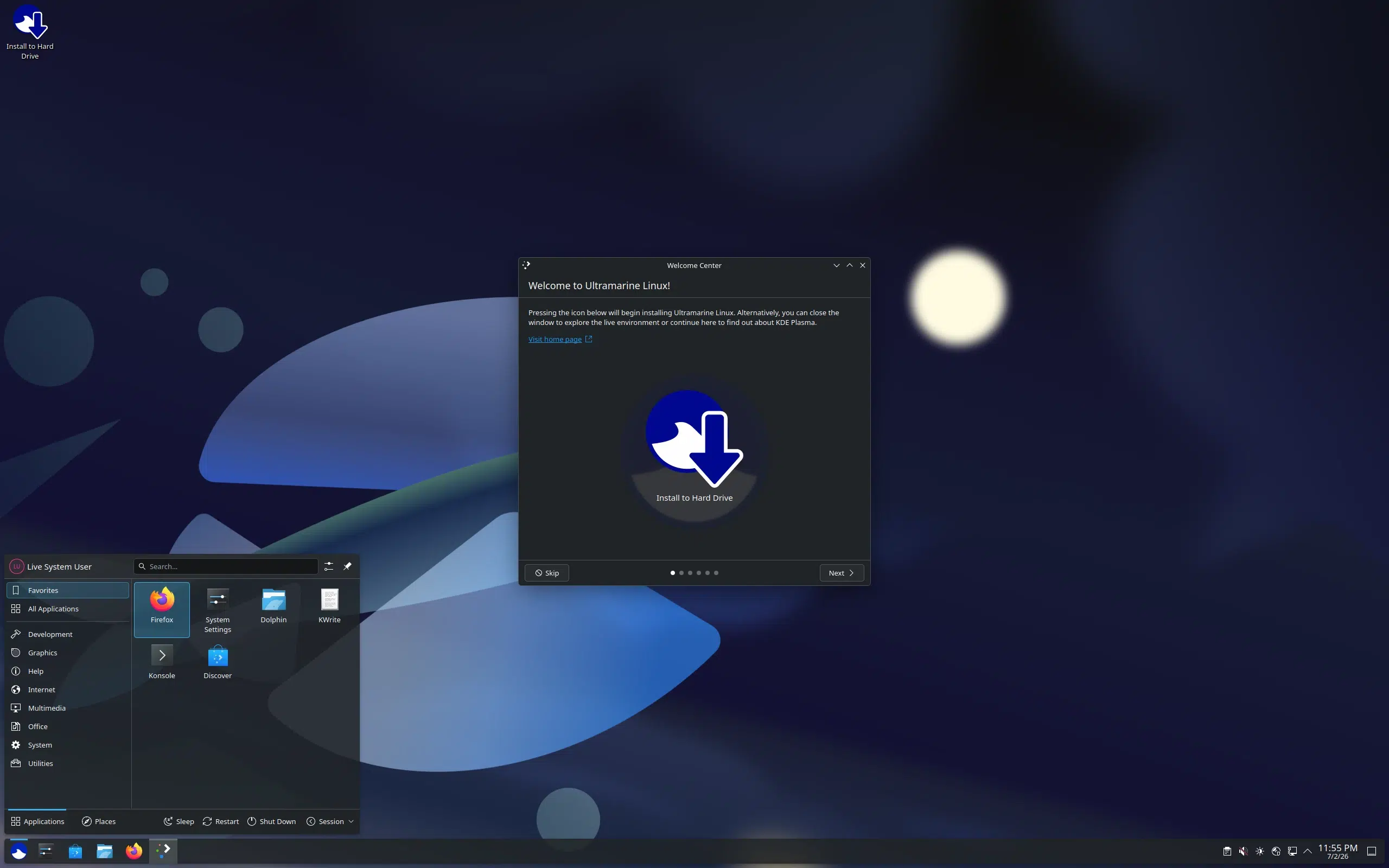Toggle the launcher pin-open button
The image size is (1389, 868).
[x=347, y=566]
